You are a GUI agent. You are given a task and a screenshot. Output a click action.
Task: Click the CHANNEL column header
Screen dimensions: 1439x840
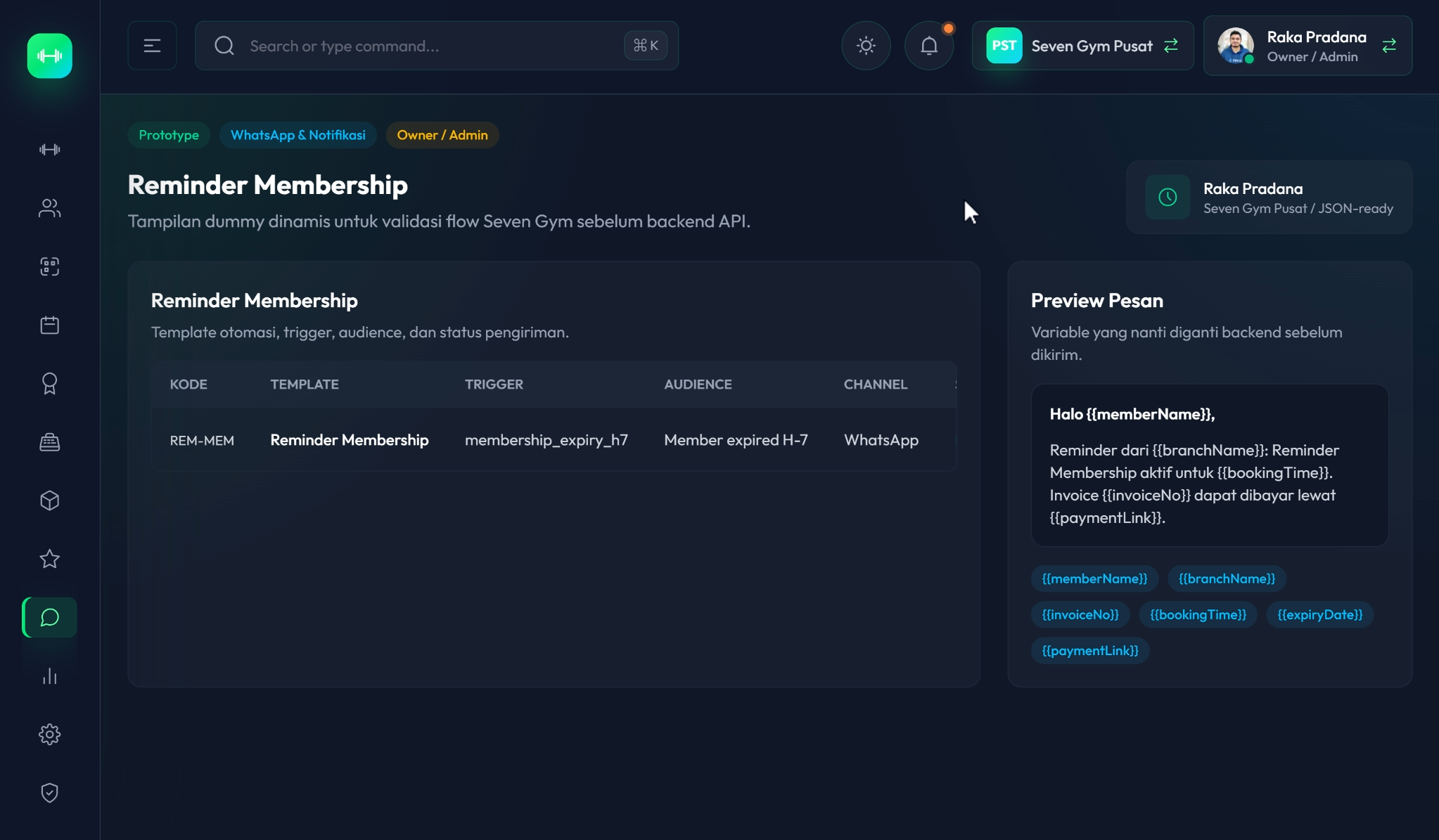point(876,385)
